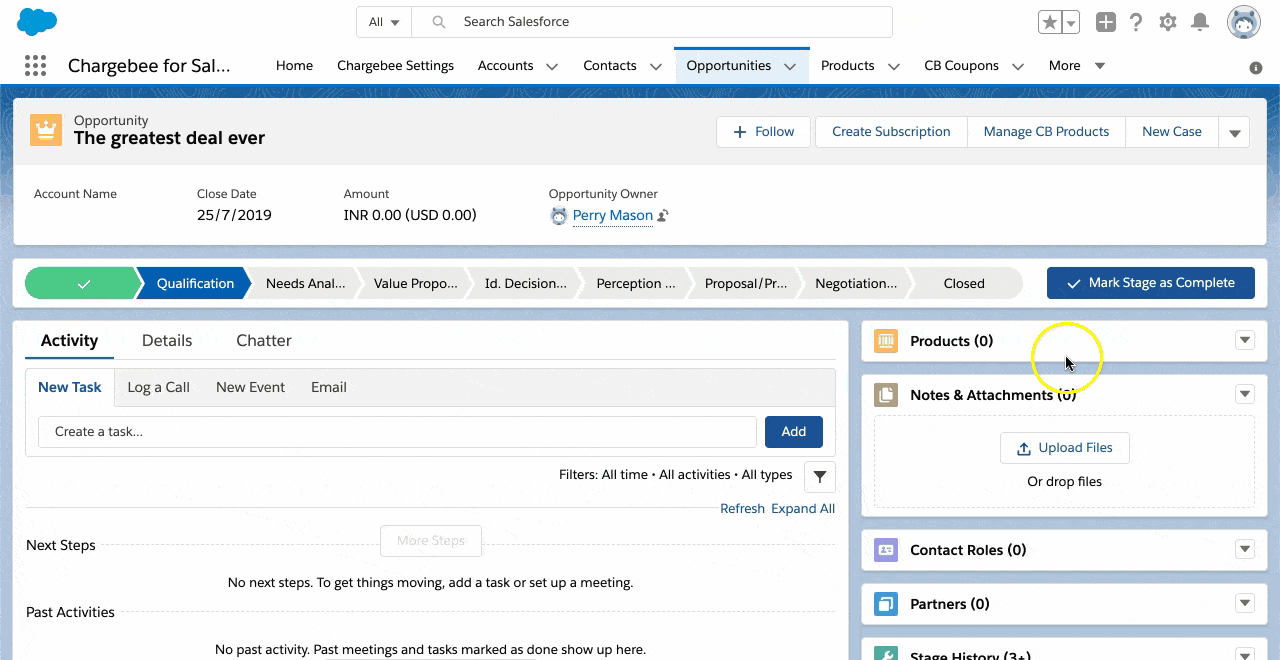Screen dimensions: 1280x660
Task: Click the activity filter funnel icon
Action: click(x=820, y=477)
